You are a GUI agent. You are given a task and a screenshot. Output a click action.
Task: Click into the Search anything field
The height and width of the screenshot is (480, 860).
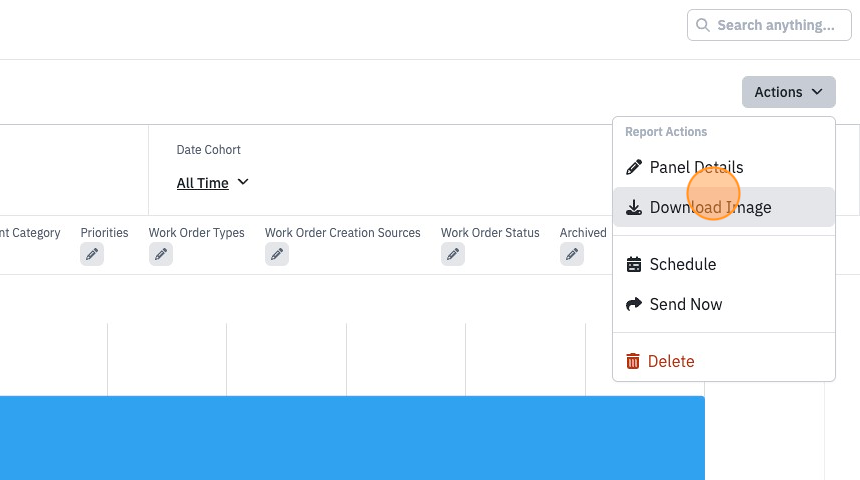tap(769, 25)
